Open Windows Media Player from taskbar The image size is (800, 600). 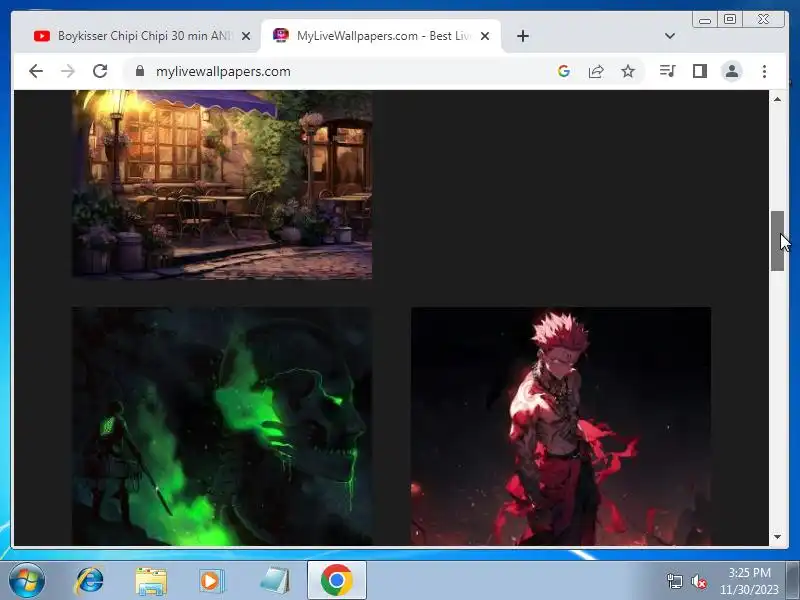(211, 581)
